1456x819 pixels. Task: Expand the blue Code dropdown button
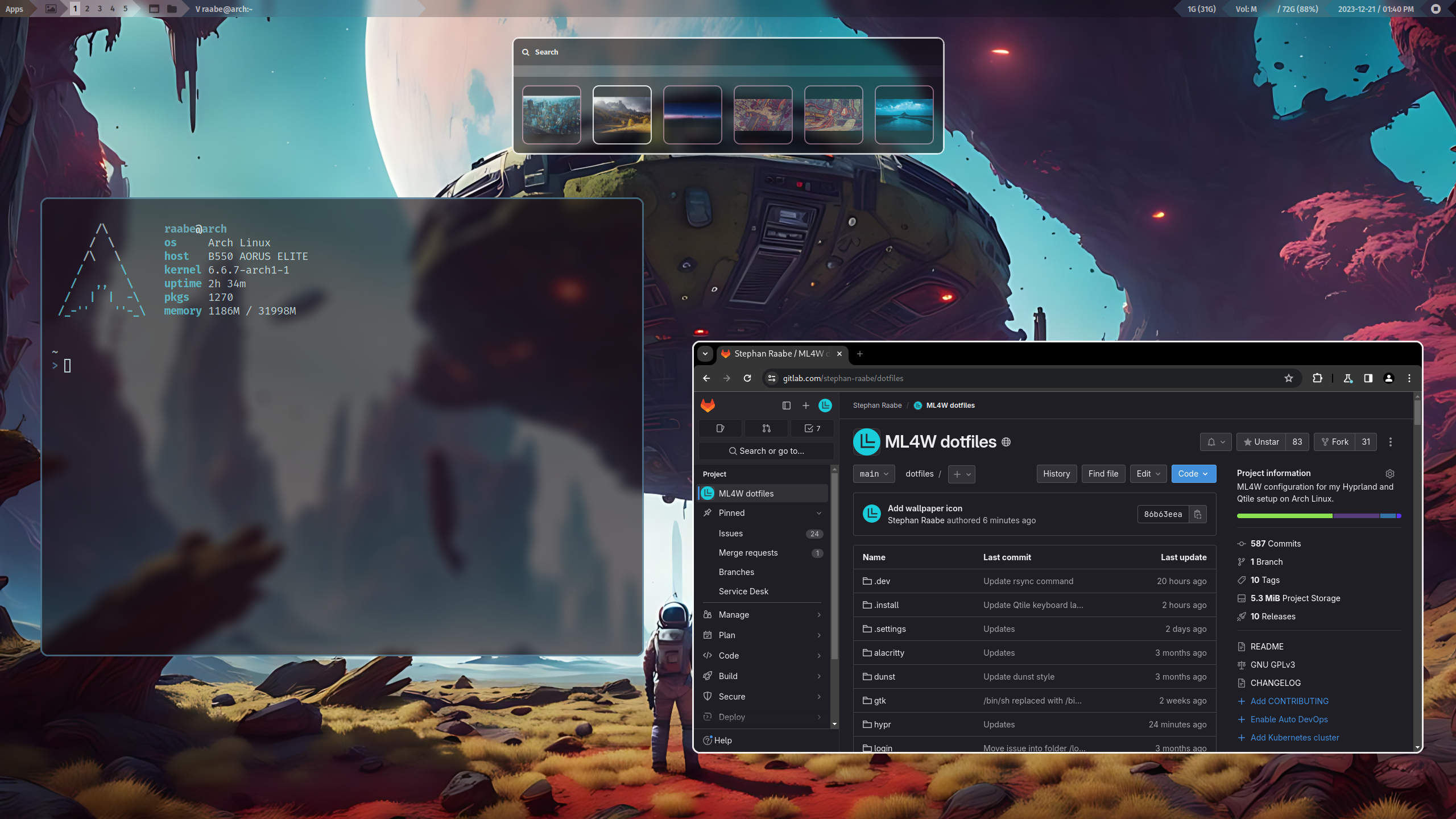1193,474
